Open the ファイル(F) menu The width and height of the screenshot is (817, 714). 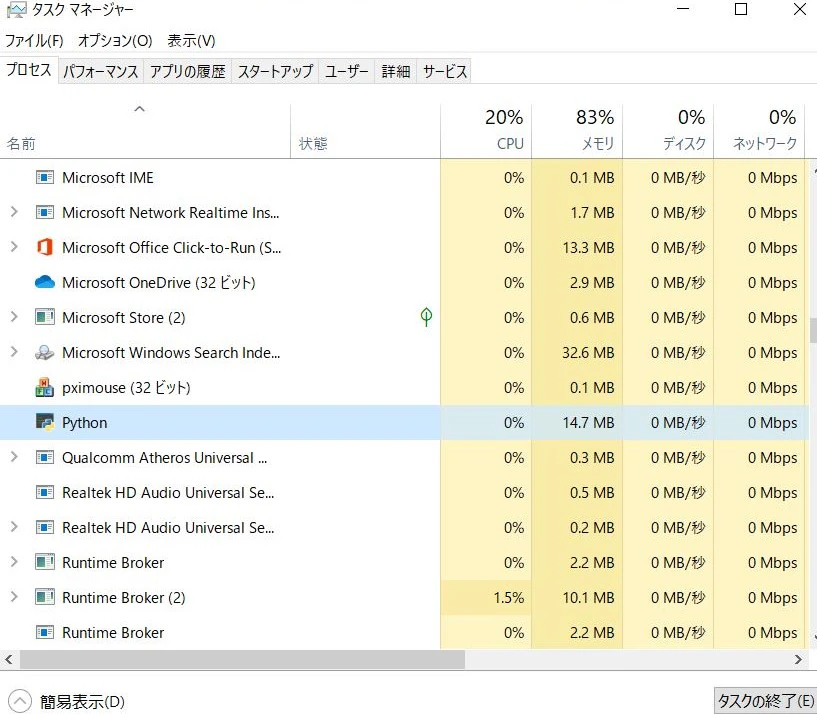click(x=34, y=41)
